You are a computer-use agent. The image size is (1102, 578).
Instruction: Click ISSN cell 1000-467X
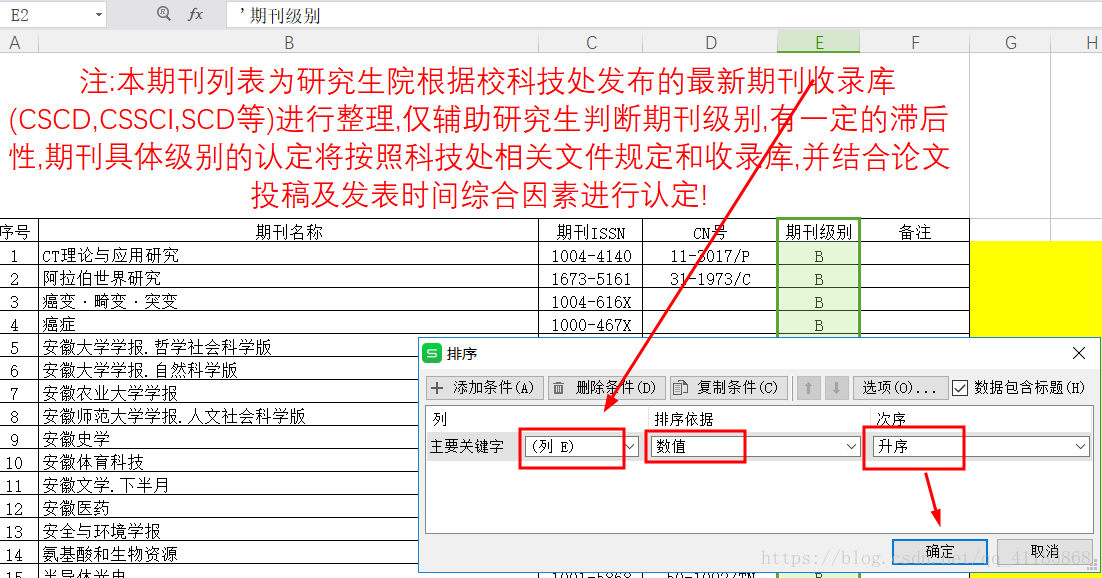(x=591, y=325)
